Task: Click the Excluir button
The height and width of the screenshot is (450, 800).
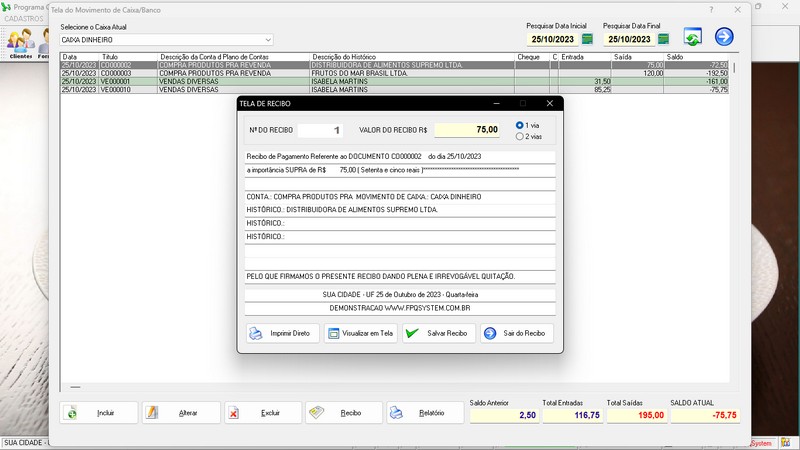Action: tap(263, 413)
